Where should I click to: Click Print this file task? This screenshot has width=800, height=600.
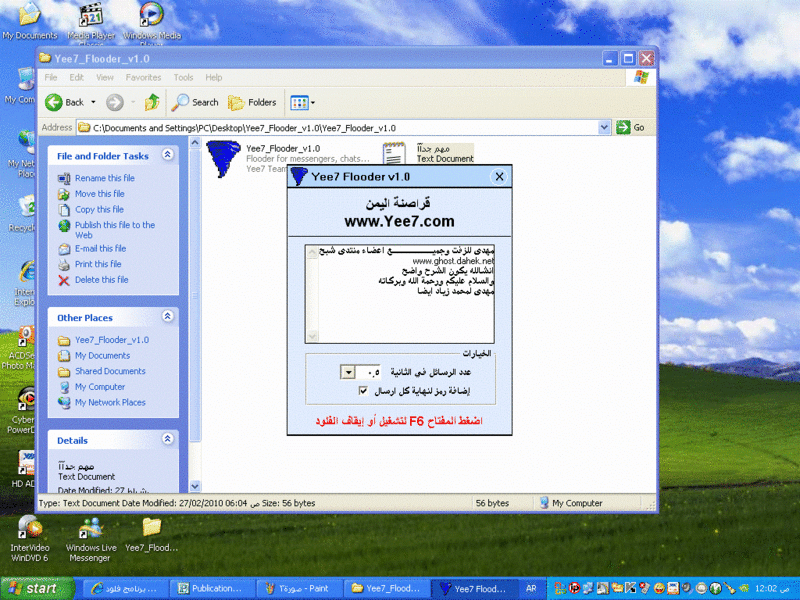(98, 264)
